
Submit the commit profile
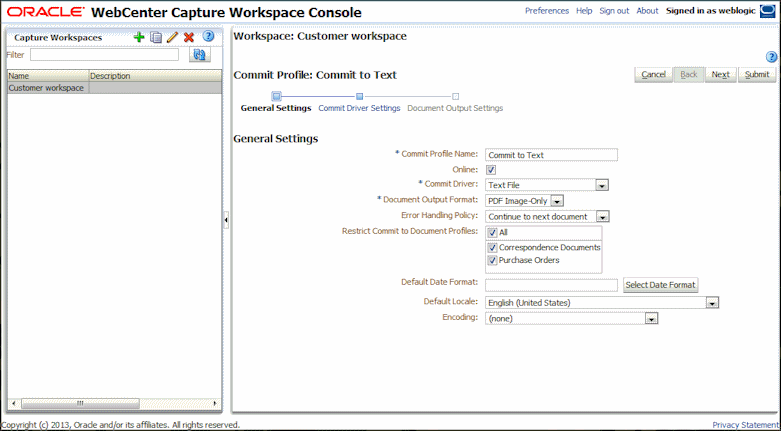(x=757, y=74)
